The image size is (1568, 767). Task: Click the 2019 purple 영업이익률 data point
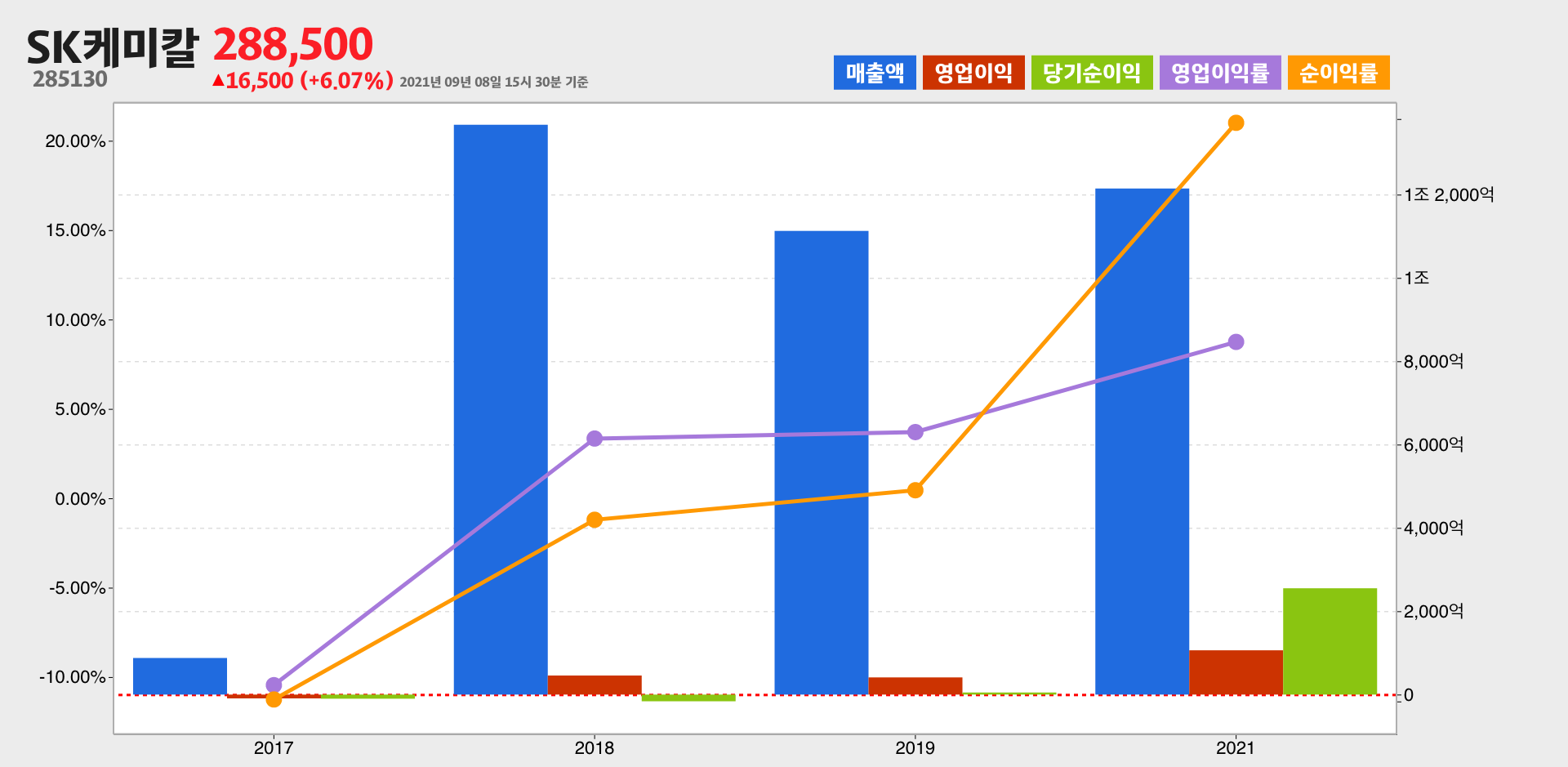[x=915, y=432]
